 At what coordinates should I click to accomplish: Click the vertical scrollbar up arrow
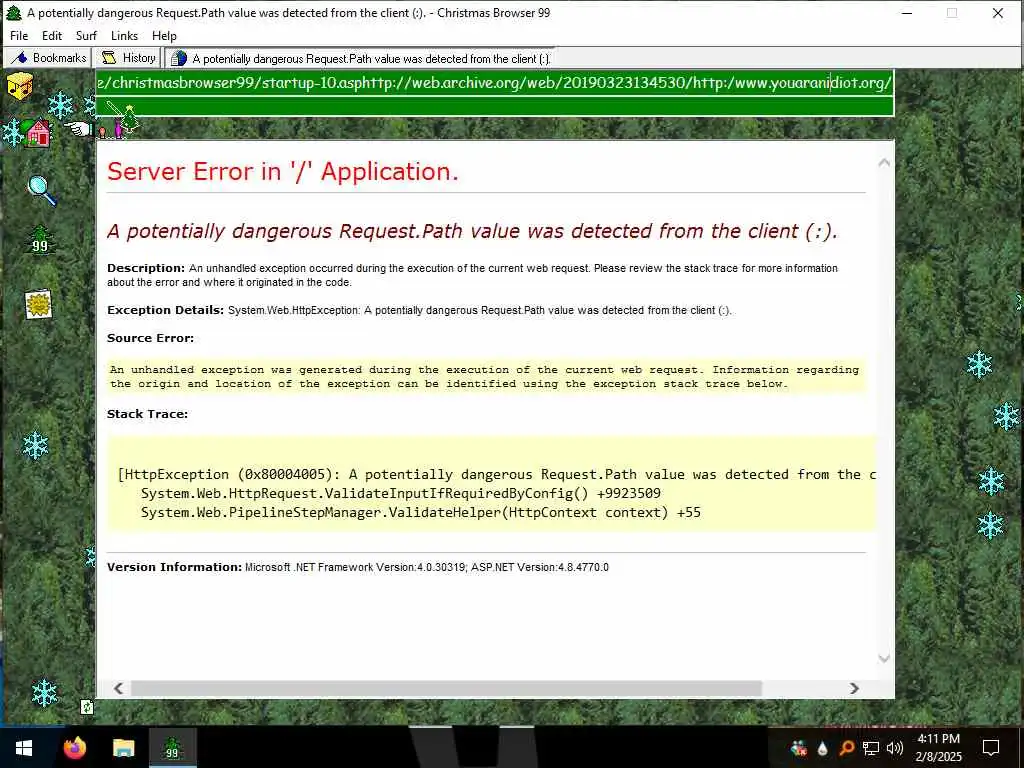click(x=884, y=163)
